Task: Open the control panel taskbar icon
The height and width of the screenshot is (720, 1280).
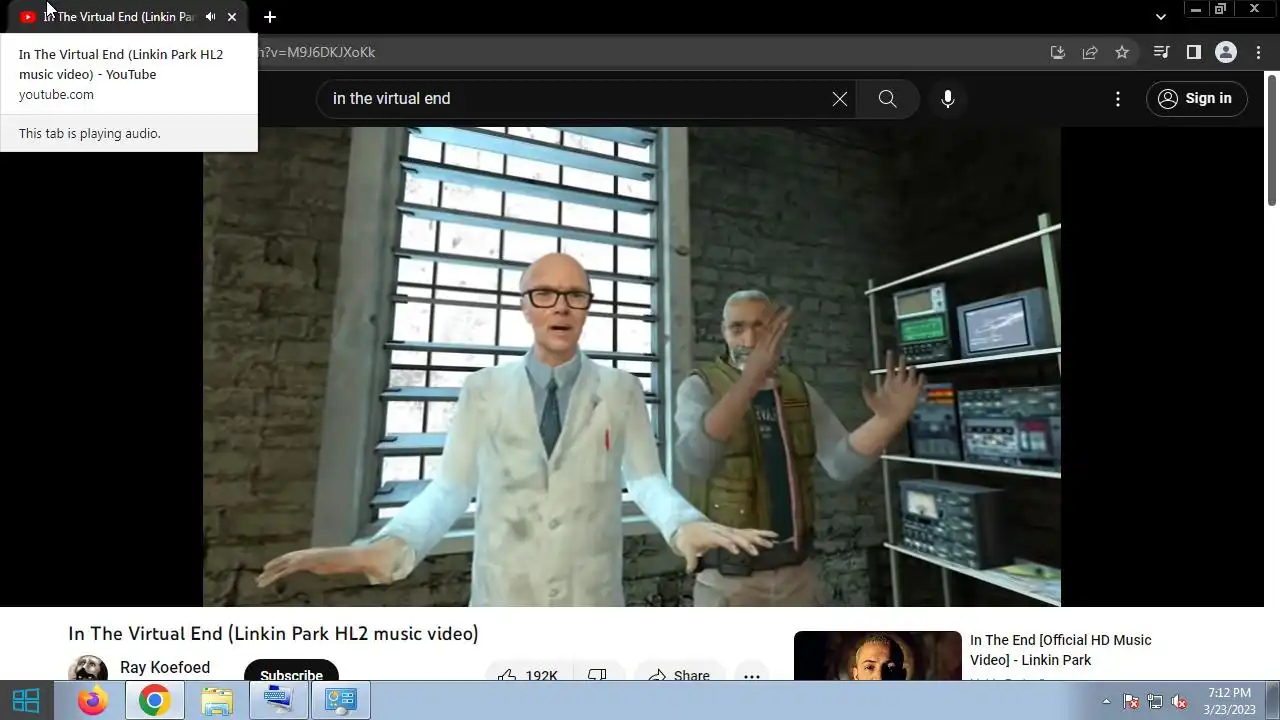Action: click(x=340, y=700)
